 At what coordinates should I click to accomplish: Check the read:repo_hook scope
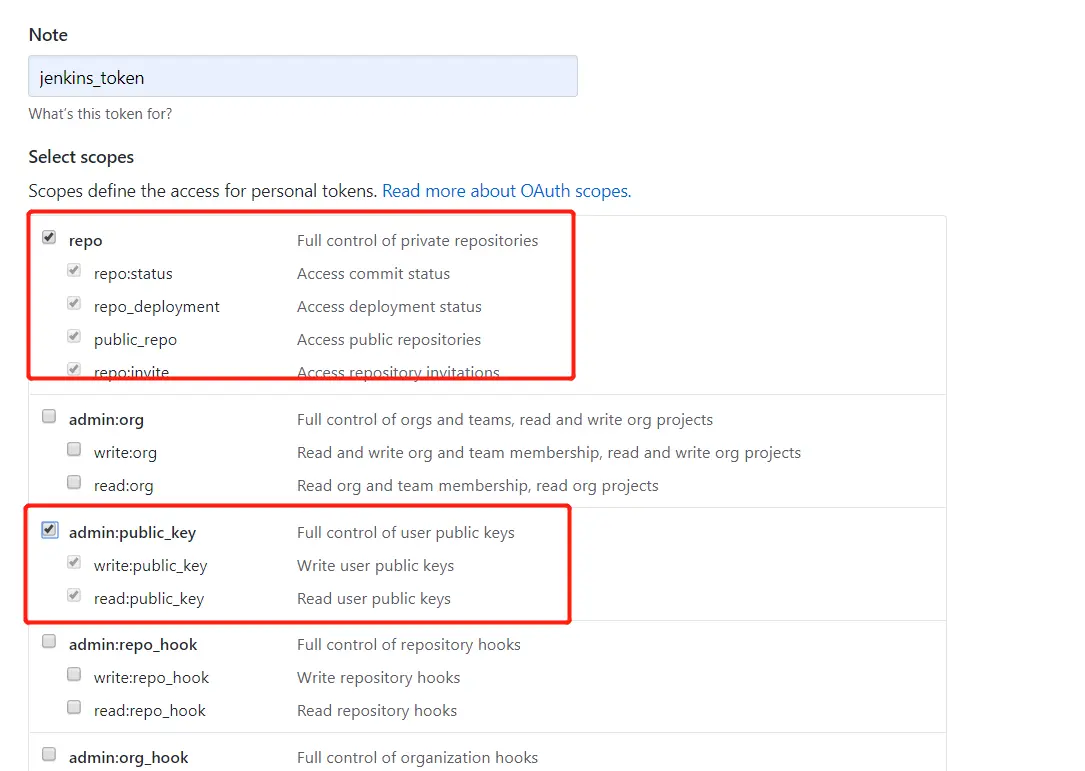(x=74, y=708)
